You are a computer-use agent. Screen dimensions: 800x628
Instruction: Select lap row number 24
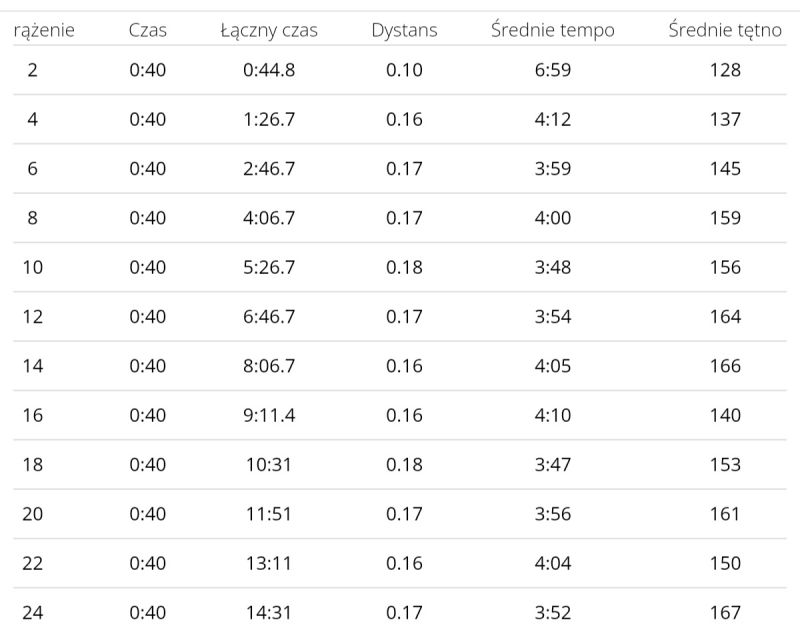399,610
